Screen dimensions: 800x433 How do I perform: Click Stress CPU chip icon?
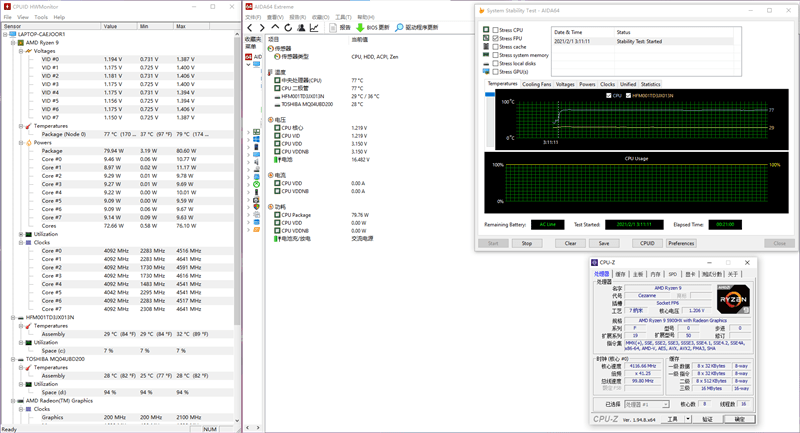pos(486,30)
